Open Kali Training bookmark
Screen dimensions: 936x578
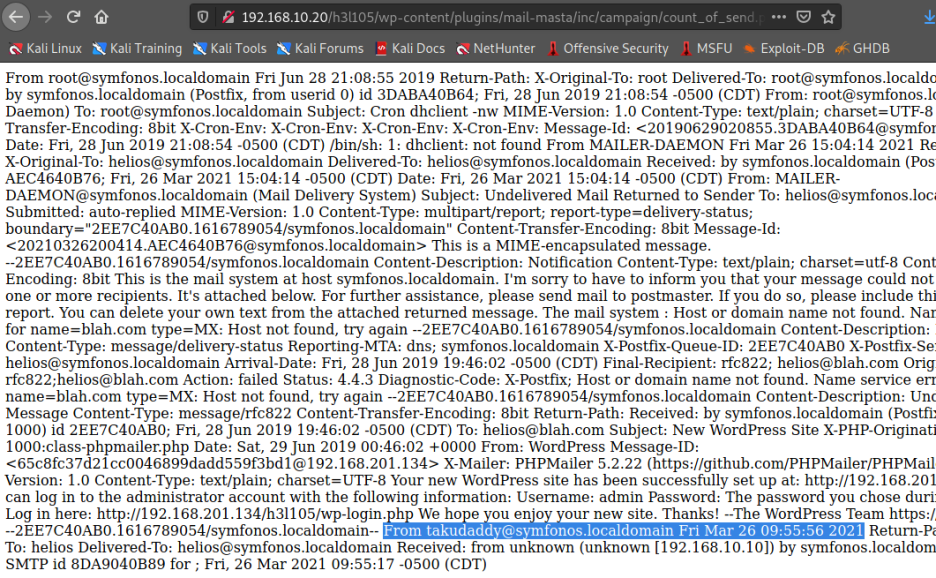137,48
